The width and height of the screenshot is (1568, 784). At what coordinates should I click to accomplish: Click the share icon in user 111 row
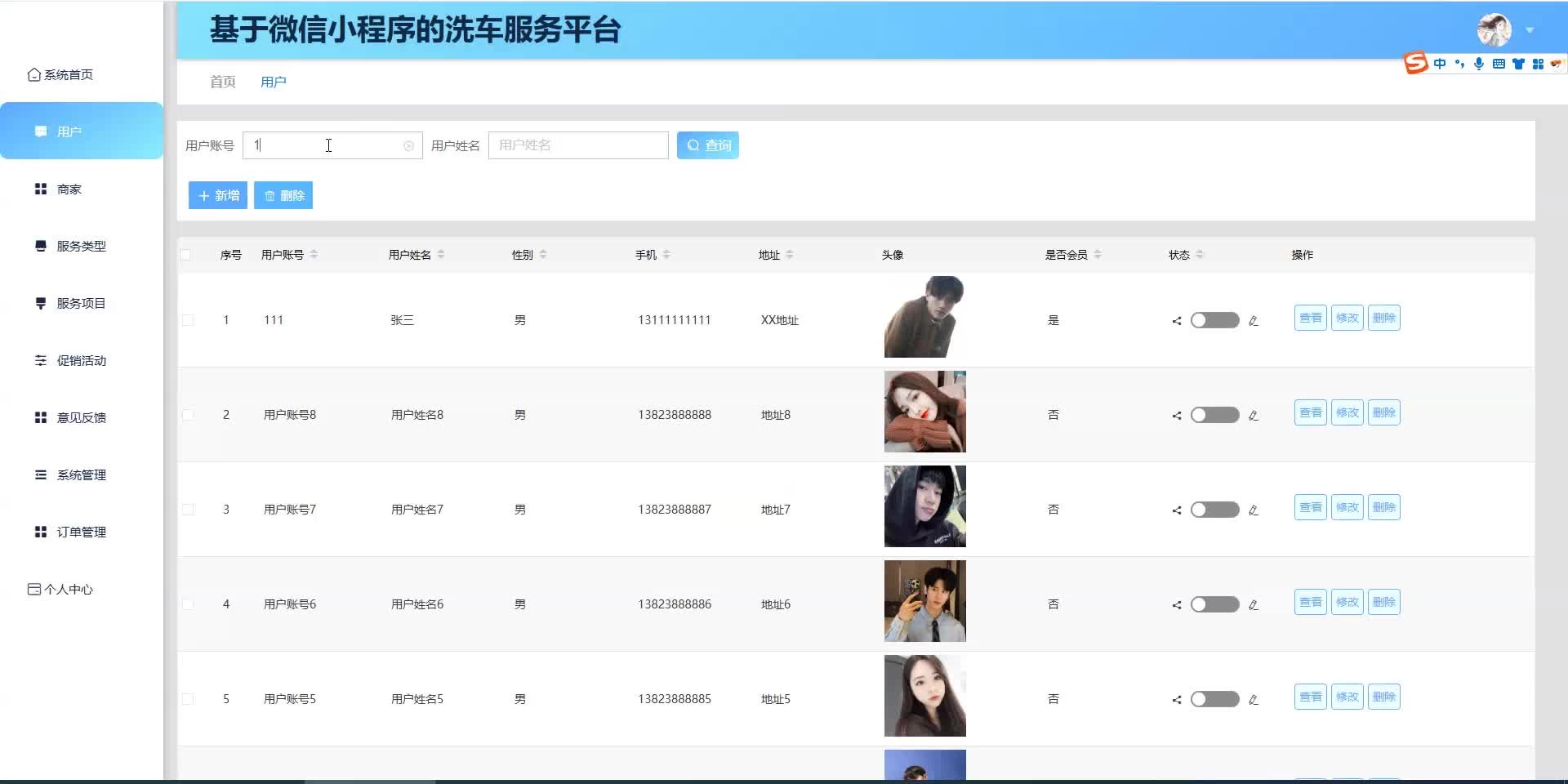coord(1177,321)
